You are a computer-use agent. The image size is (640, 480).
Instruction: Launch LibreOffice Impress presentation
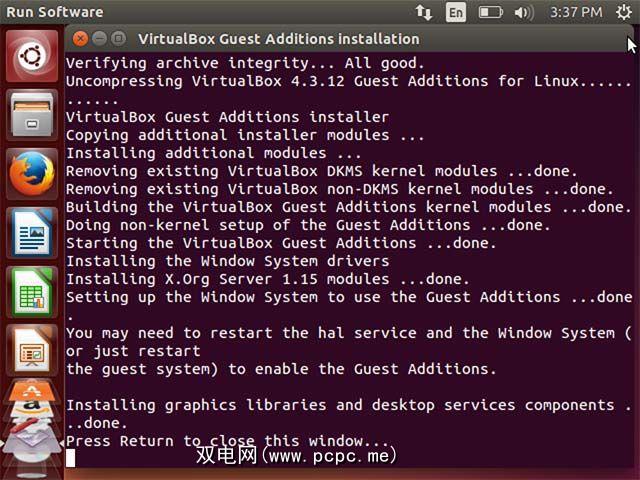coord(32,350)
